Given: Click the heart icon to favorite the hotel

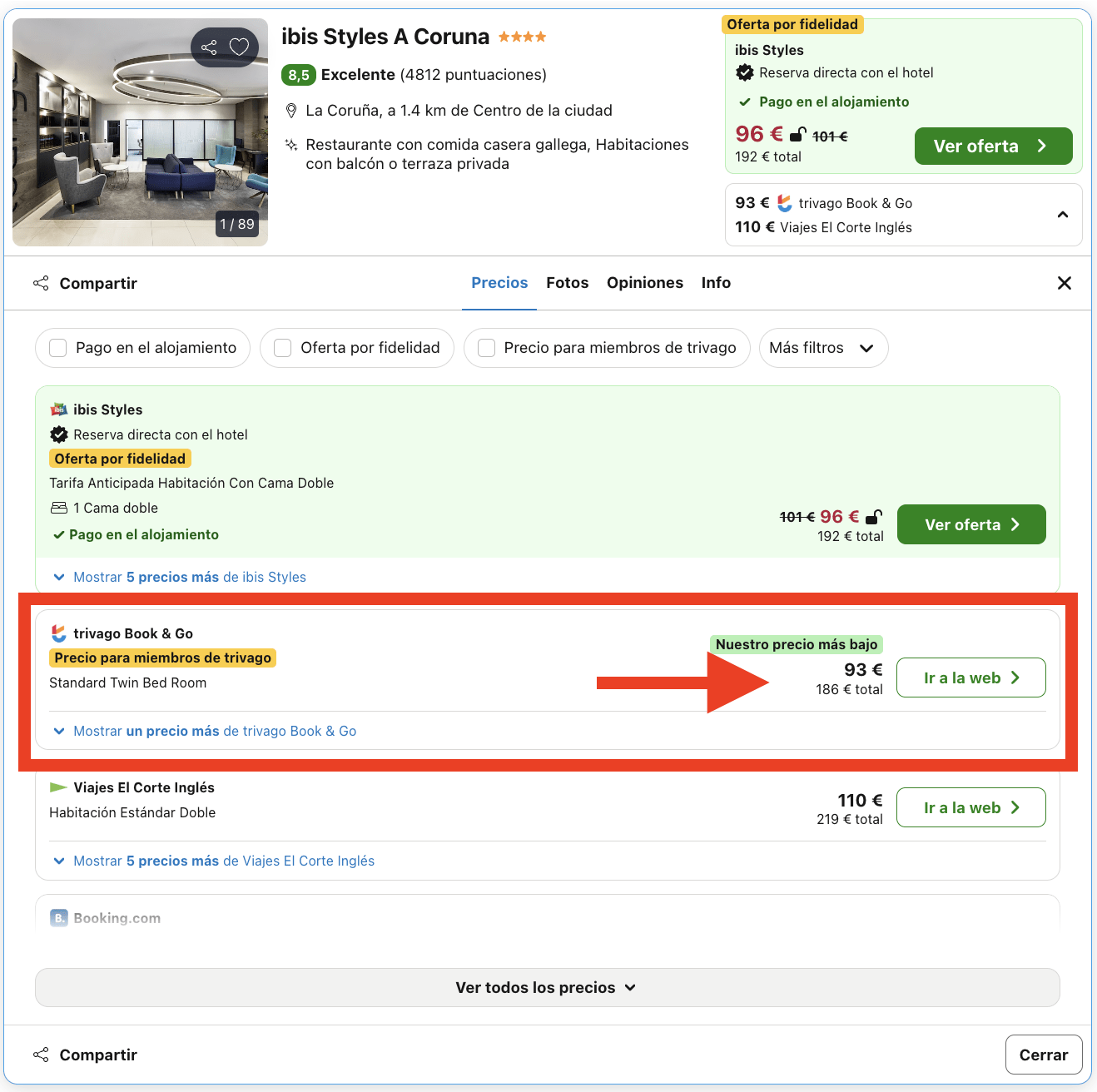Looking at the screenshot, I should pos(240,47).
